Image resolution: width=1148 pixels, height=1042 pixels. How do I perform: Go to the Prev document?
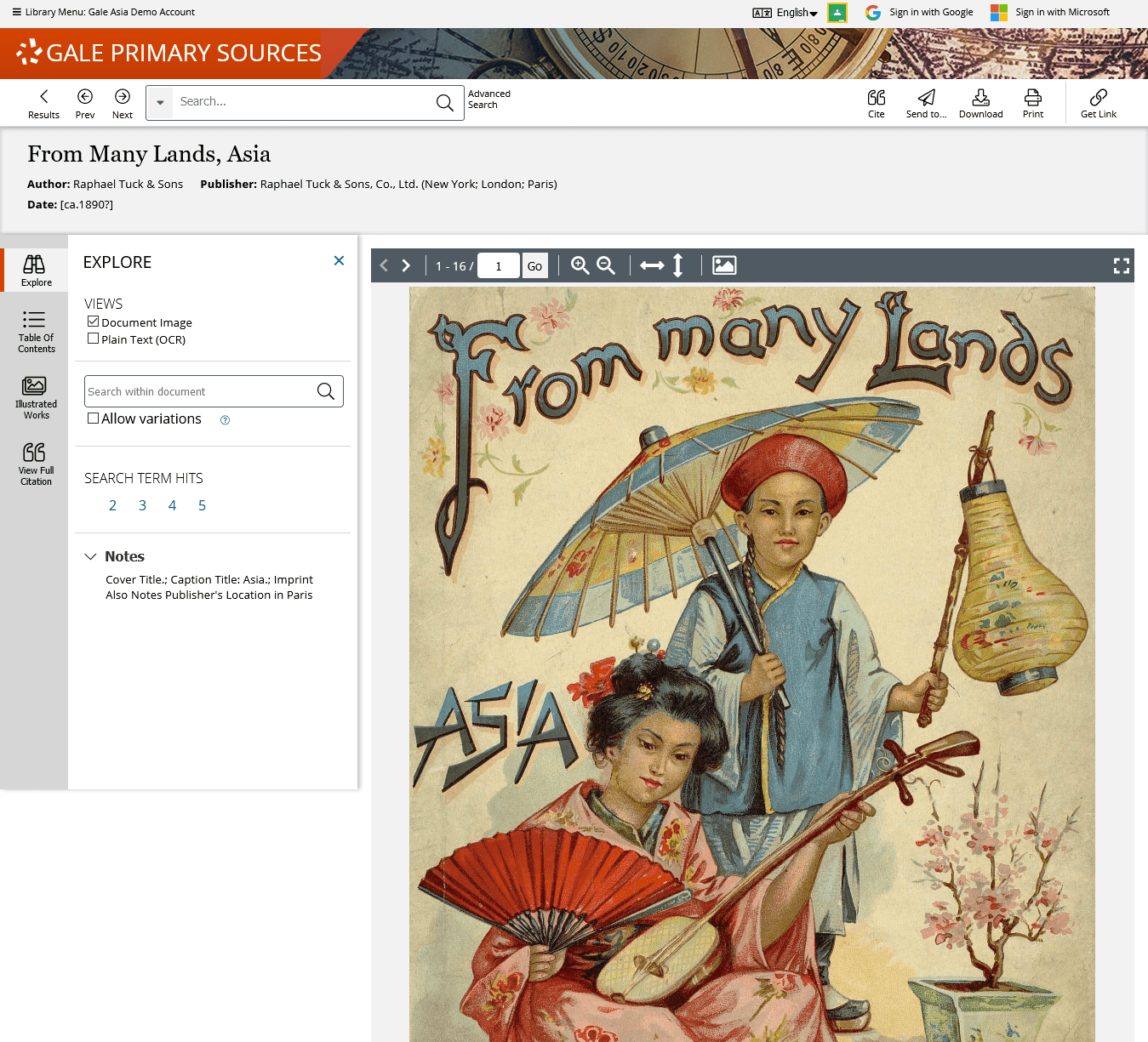[85, 103]
